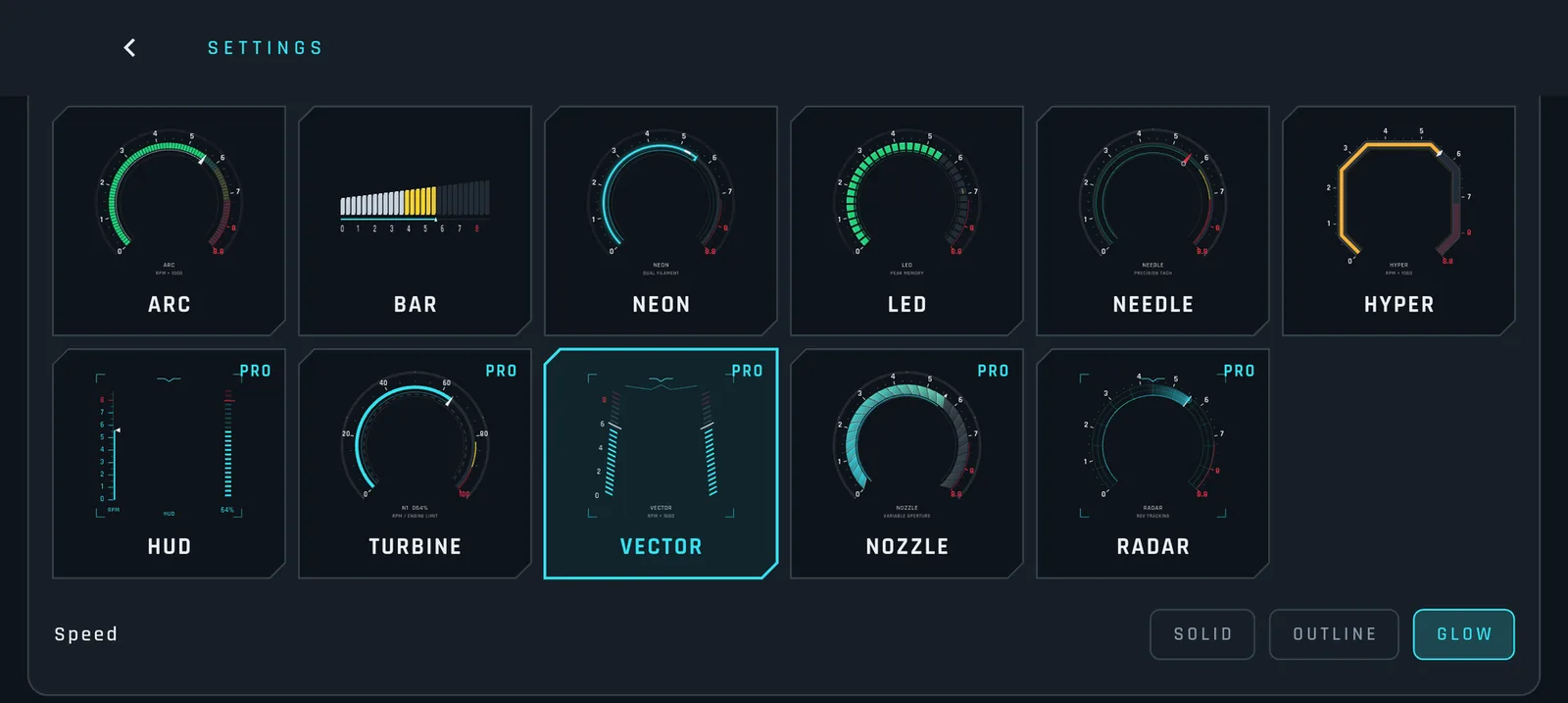Click the selected VECTOR gauge card

coord(661,464)
